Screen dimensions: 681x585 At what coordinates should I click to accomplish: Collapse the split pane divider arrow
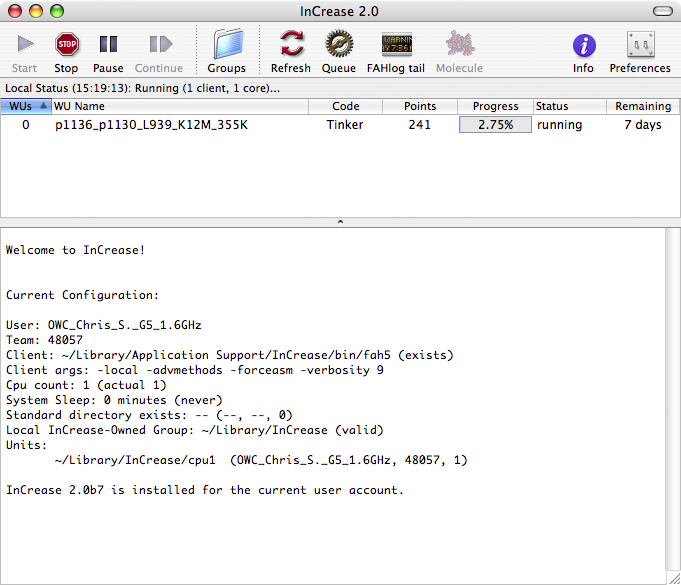340,221
